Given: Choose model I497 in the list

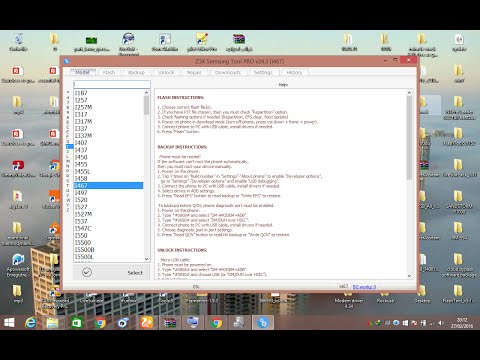Looking at the screenshot, I should (108, 193).
